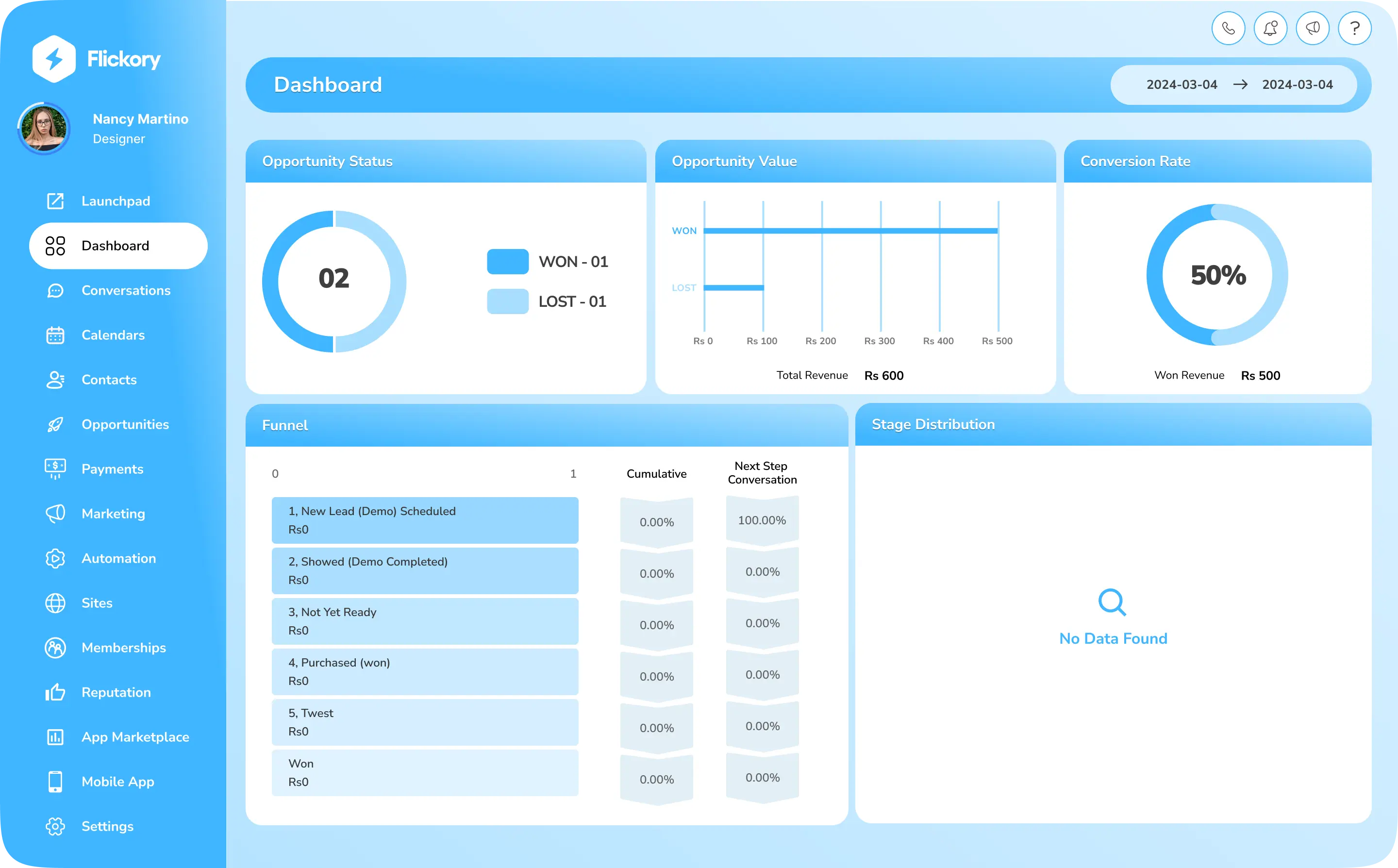This screenshot has width=1398, height=868.
Task: Select the New Lead (Demo) Scheduled funnel bar
Action: coord(425,520)
